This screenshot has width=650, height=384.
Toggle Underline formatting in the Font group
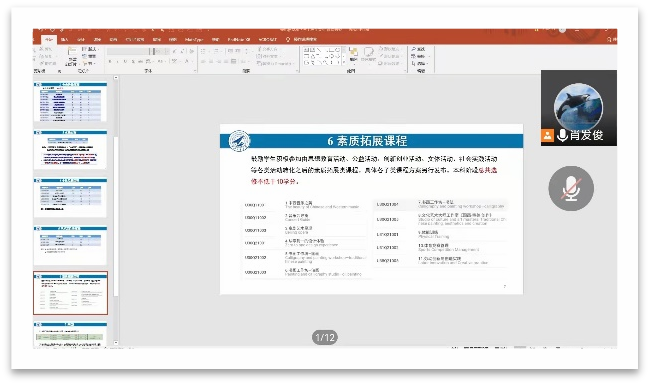[x=125, y=61]
